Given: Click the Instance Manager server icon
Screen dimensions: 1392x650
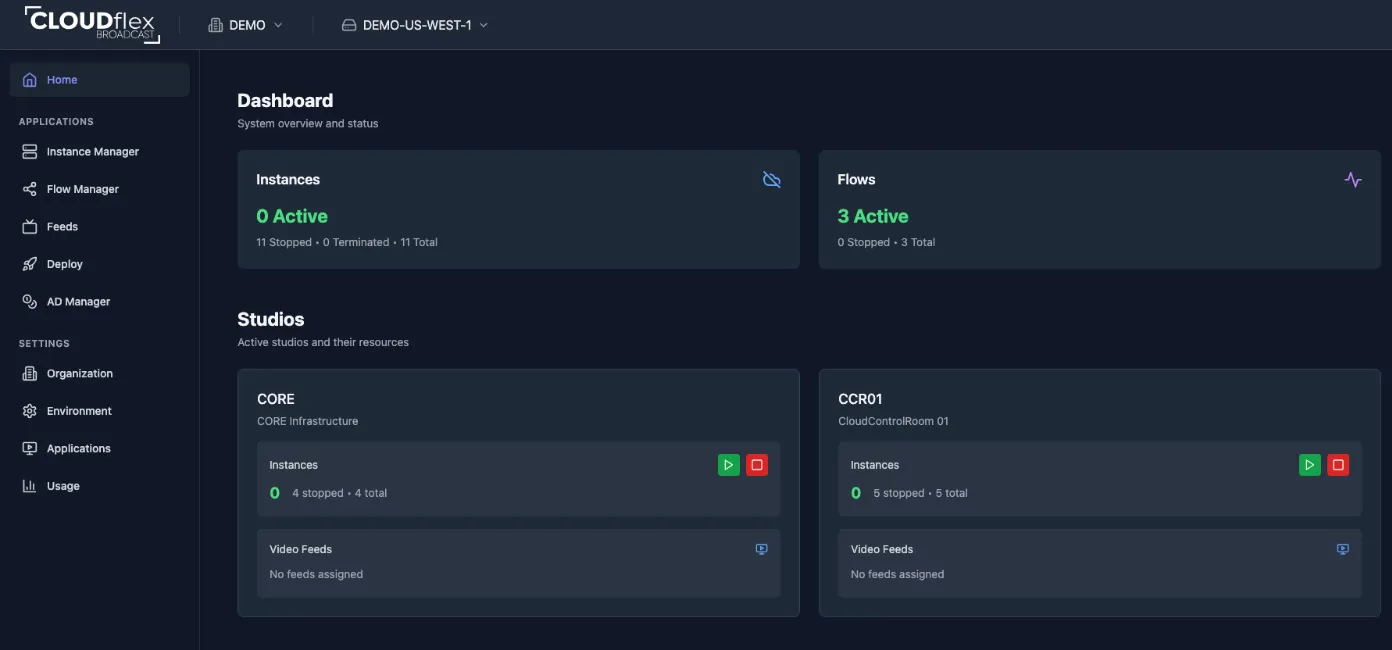Looking at the screenshot, I should pos(30,152).
